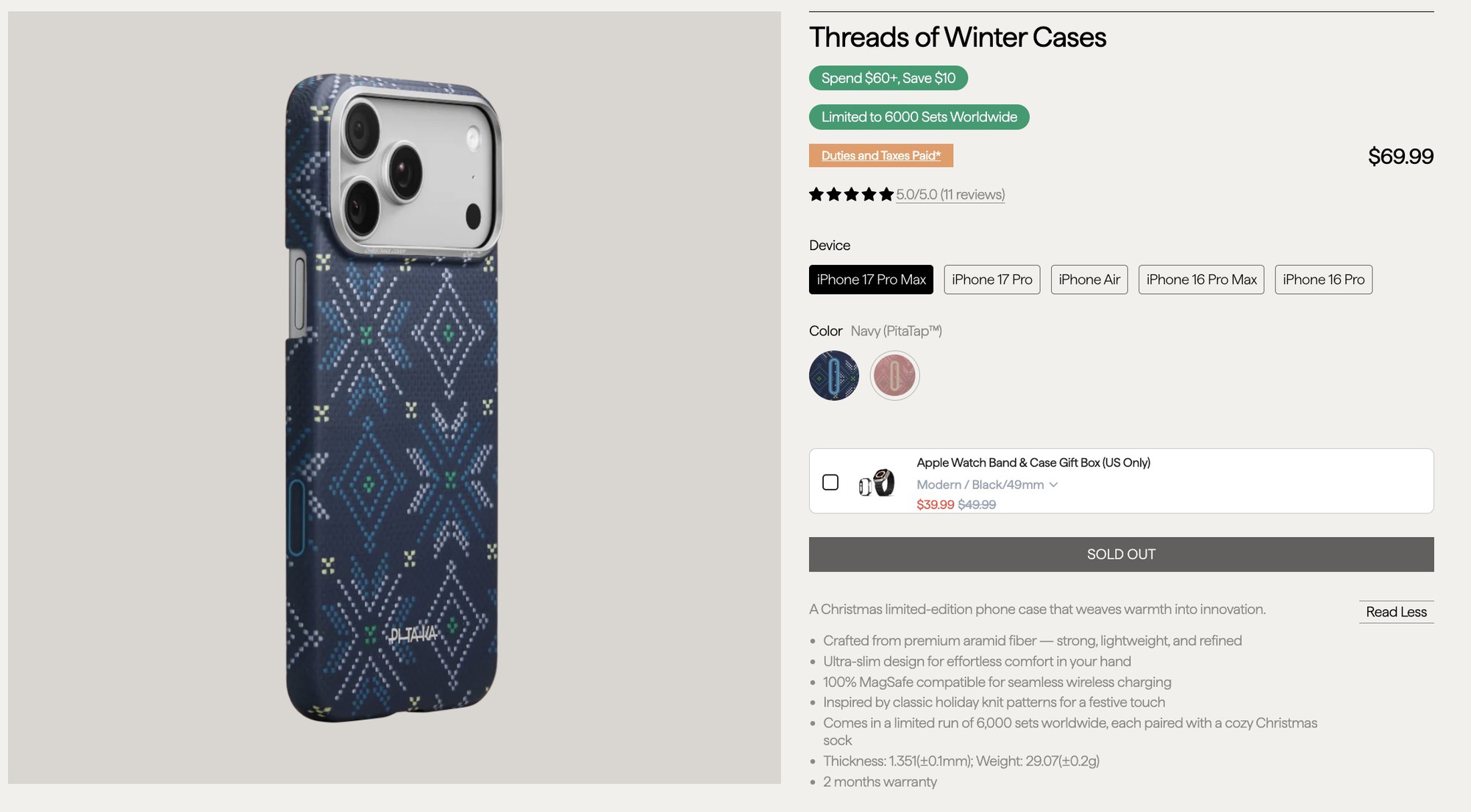The image size is (1471, 812).
Task: Click the Duties and Taxes Paid link
Action: pyautogui.click(x=881, y=156)
